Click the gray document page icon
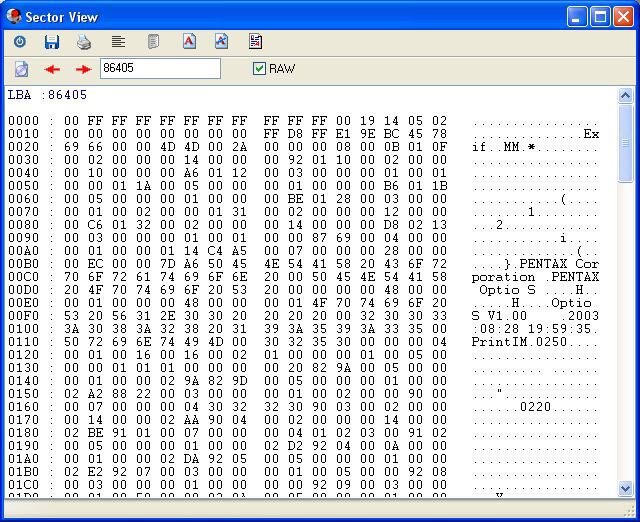The width and height of the screenshot is (640, 522). [153, 42]
